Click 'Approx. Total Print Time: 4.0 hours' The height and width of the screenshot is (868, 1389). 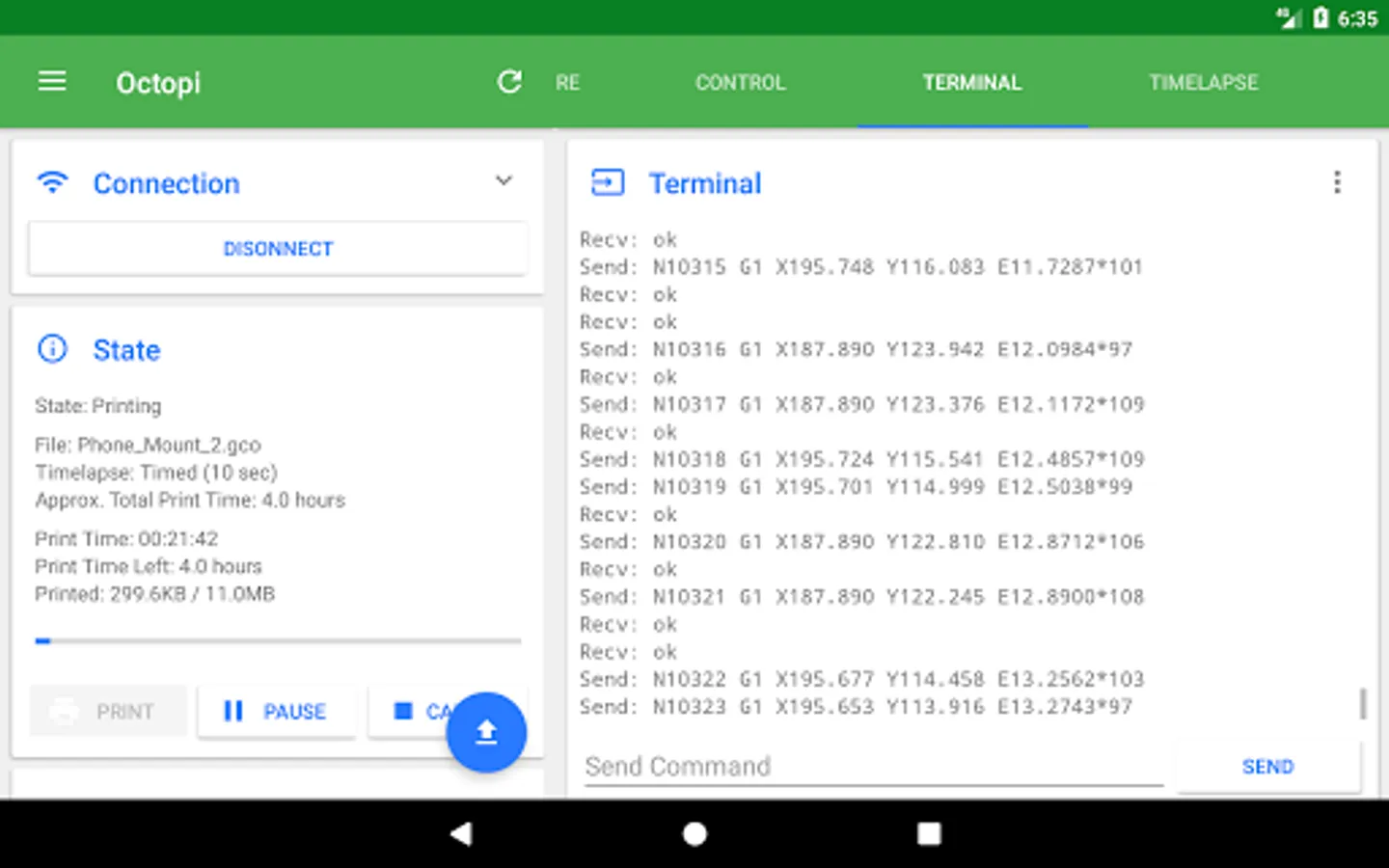coord(190,500)
